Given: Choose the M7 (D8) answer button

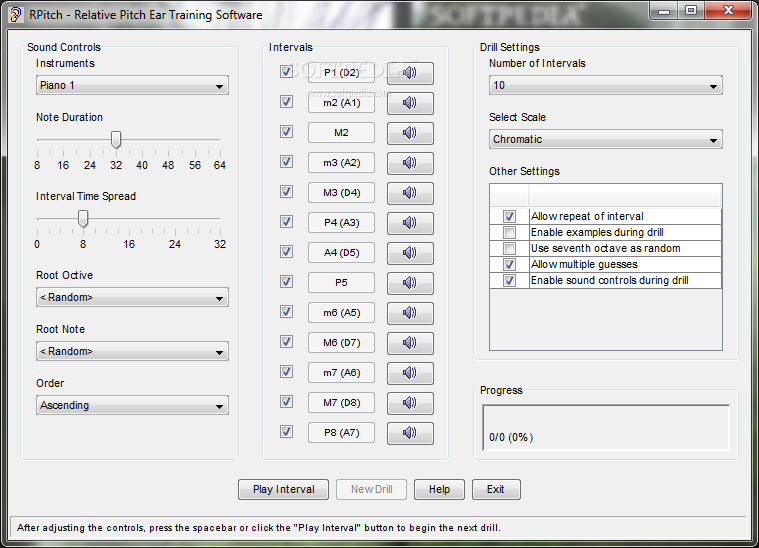Looking at the screenshot, I should pos(341,403).
